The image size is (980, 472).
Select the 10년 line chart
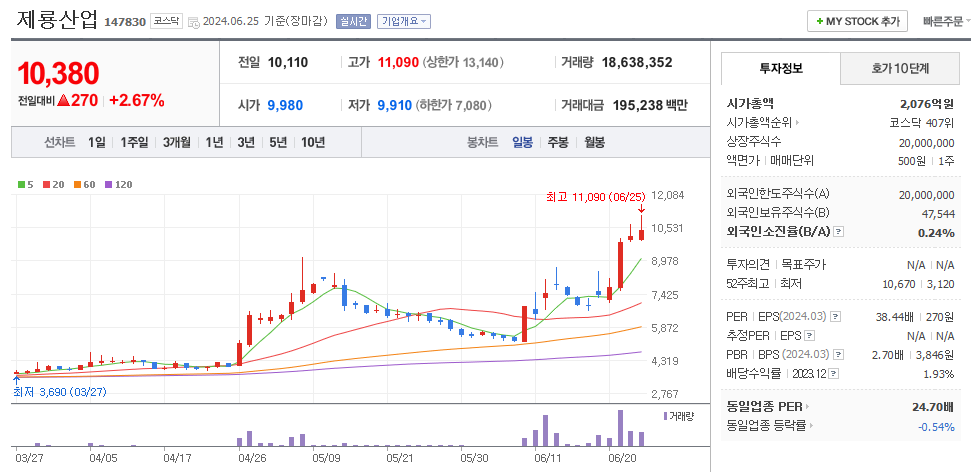pos(312,142)
